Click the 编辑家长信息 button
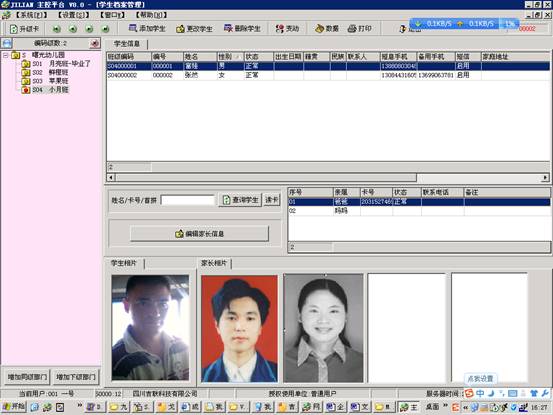The height and width of the screenshot is (415, 553). 199,233
